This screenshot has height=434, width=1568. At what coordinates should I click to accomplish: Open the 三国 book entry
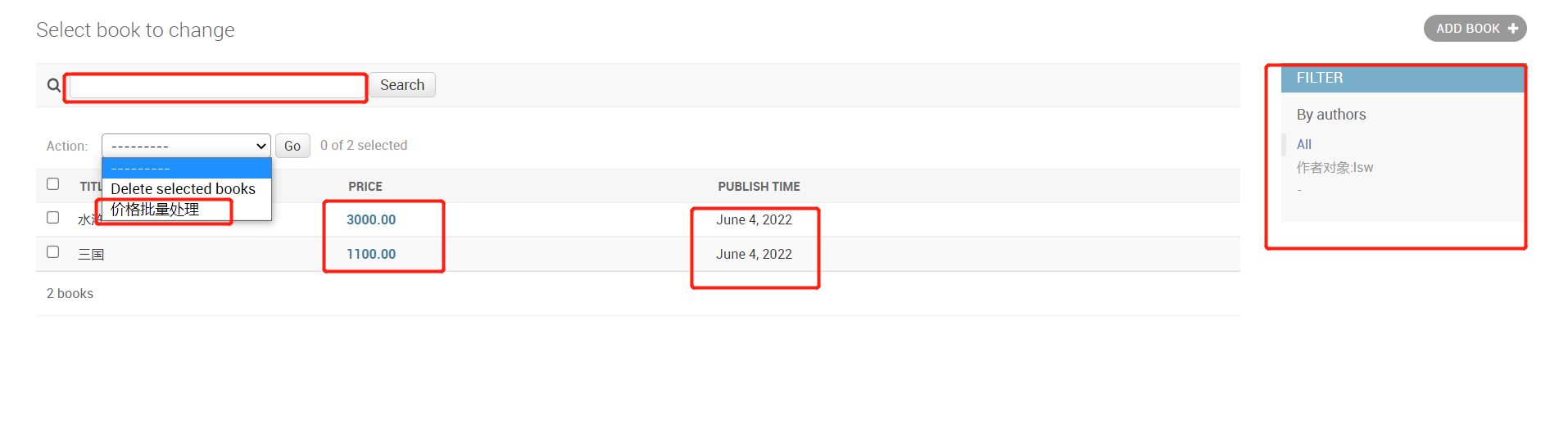91,255
